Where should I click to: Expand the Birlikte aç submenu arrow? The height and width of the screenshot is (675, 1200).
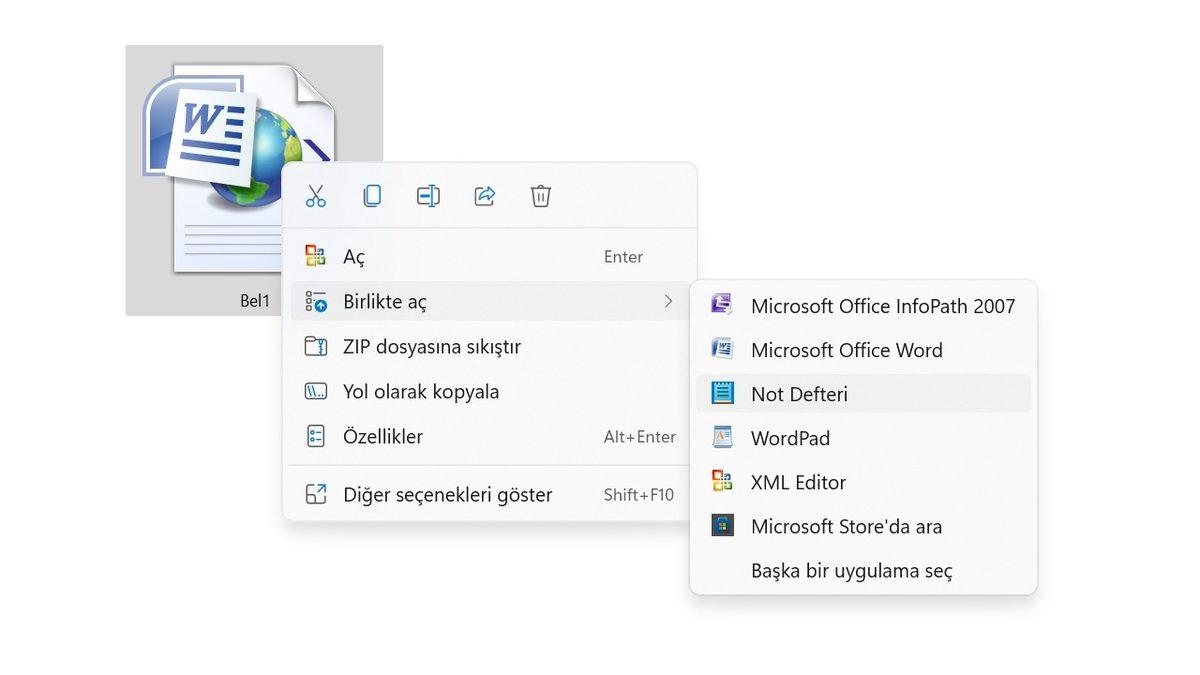[x=668, y=301]
